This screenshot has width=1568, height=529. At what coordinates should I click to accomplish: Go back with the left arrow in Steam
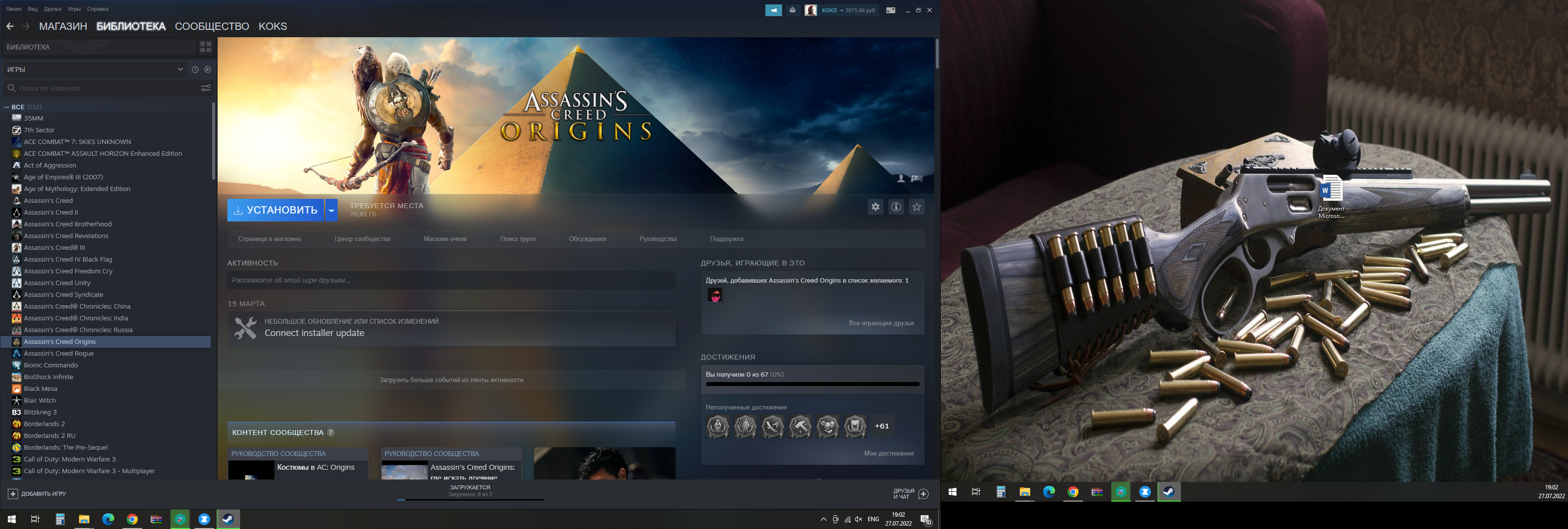[x=10, y=26]
